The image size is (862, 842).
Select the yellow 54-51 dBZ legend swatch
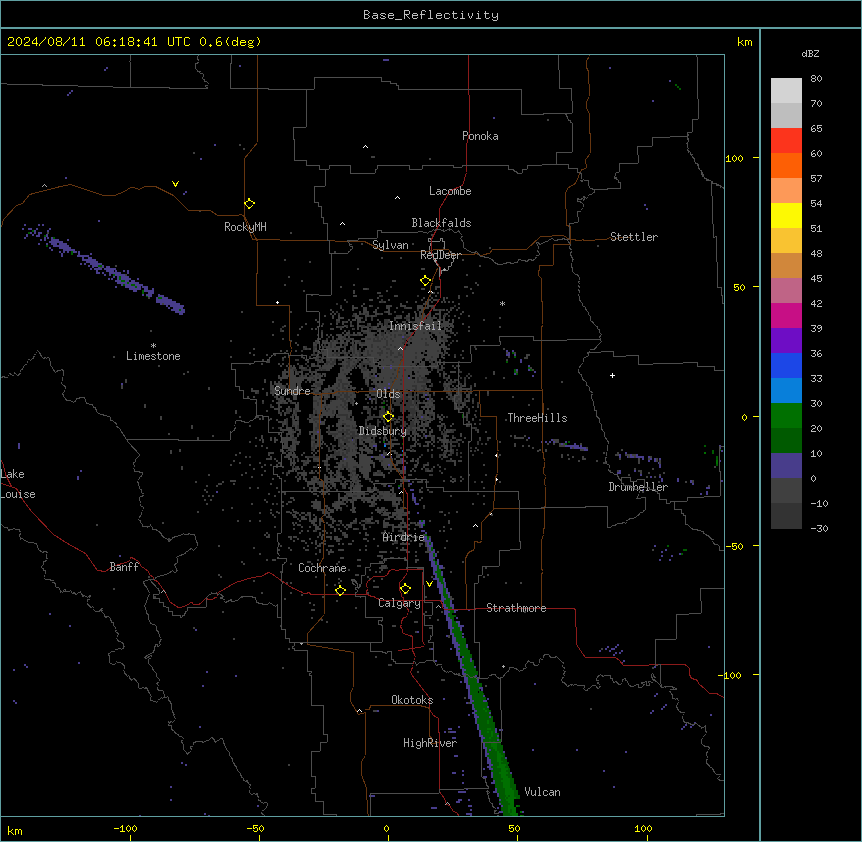pos(786,215)
